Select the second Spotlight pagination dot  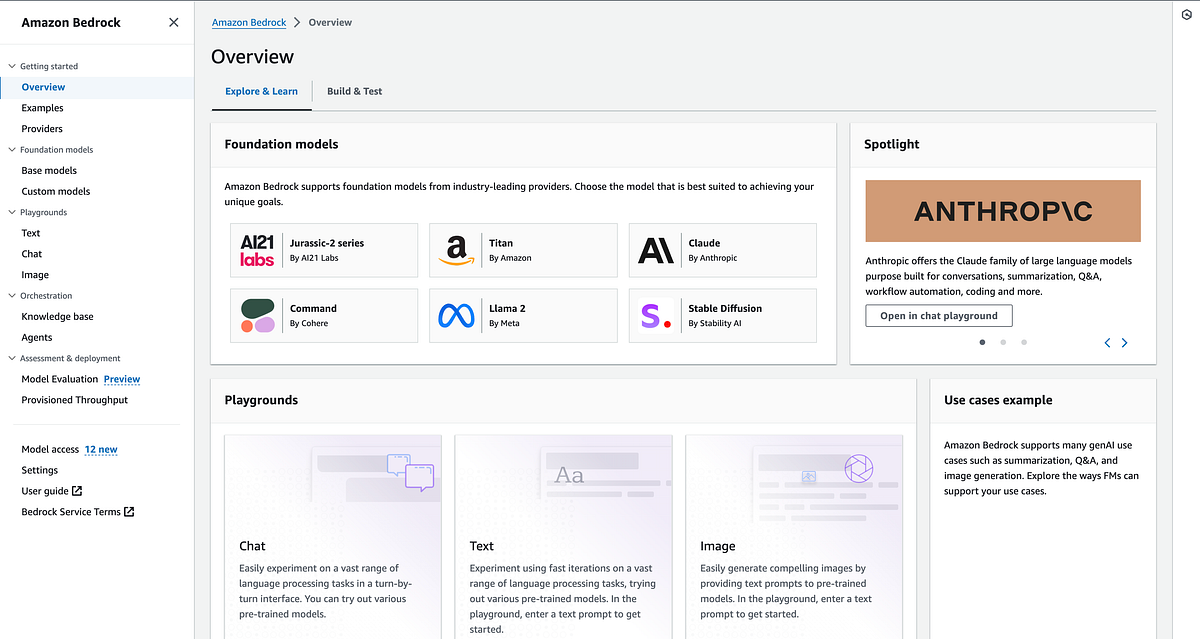coord(1002,342)
